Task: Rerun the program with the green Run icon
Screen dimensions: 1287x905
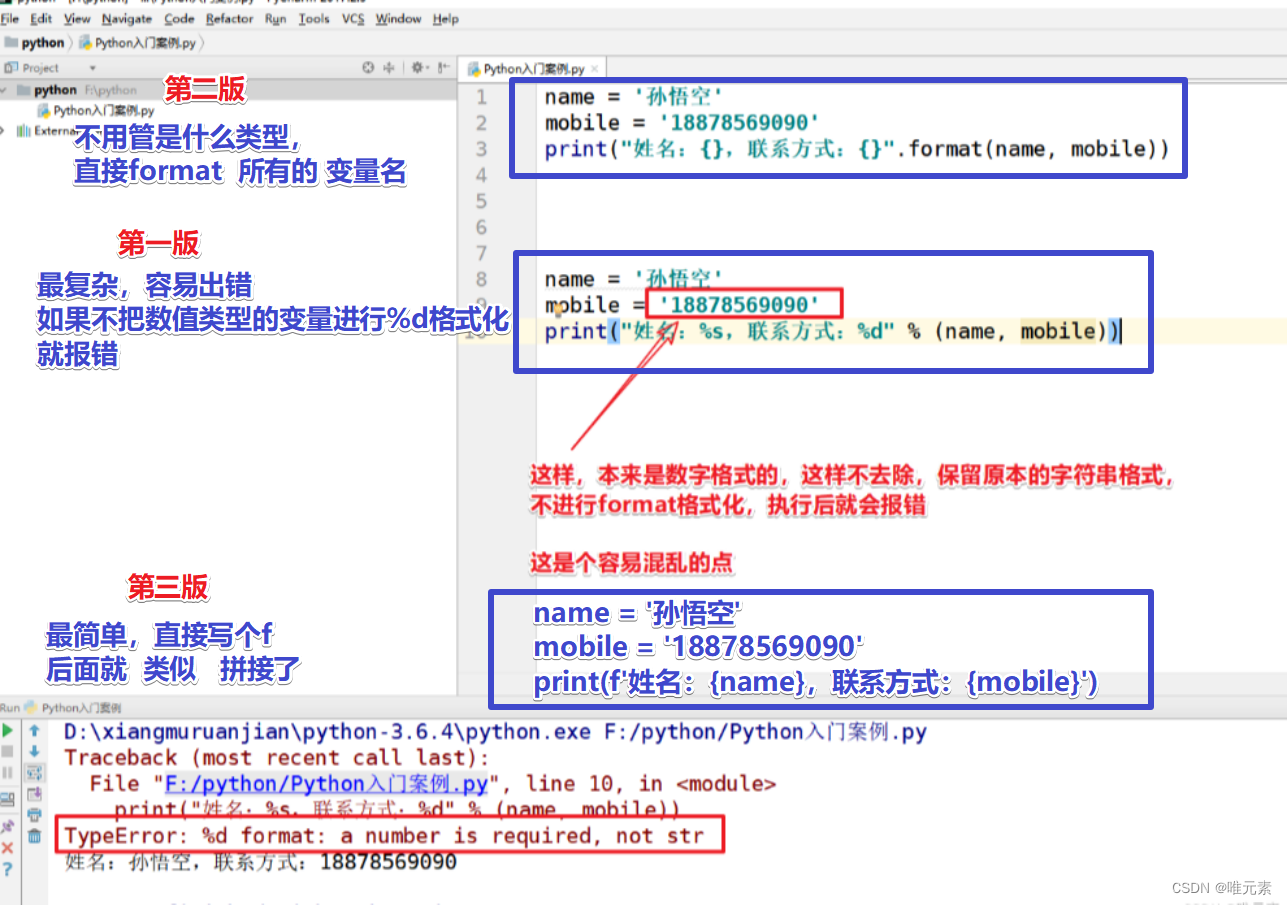Action: pyautogui.click(x=8, y=729)
